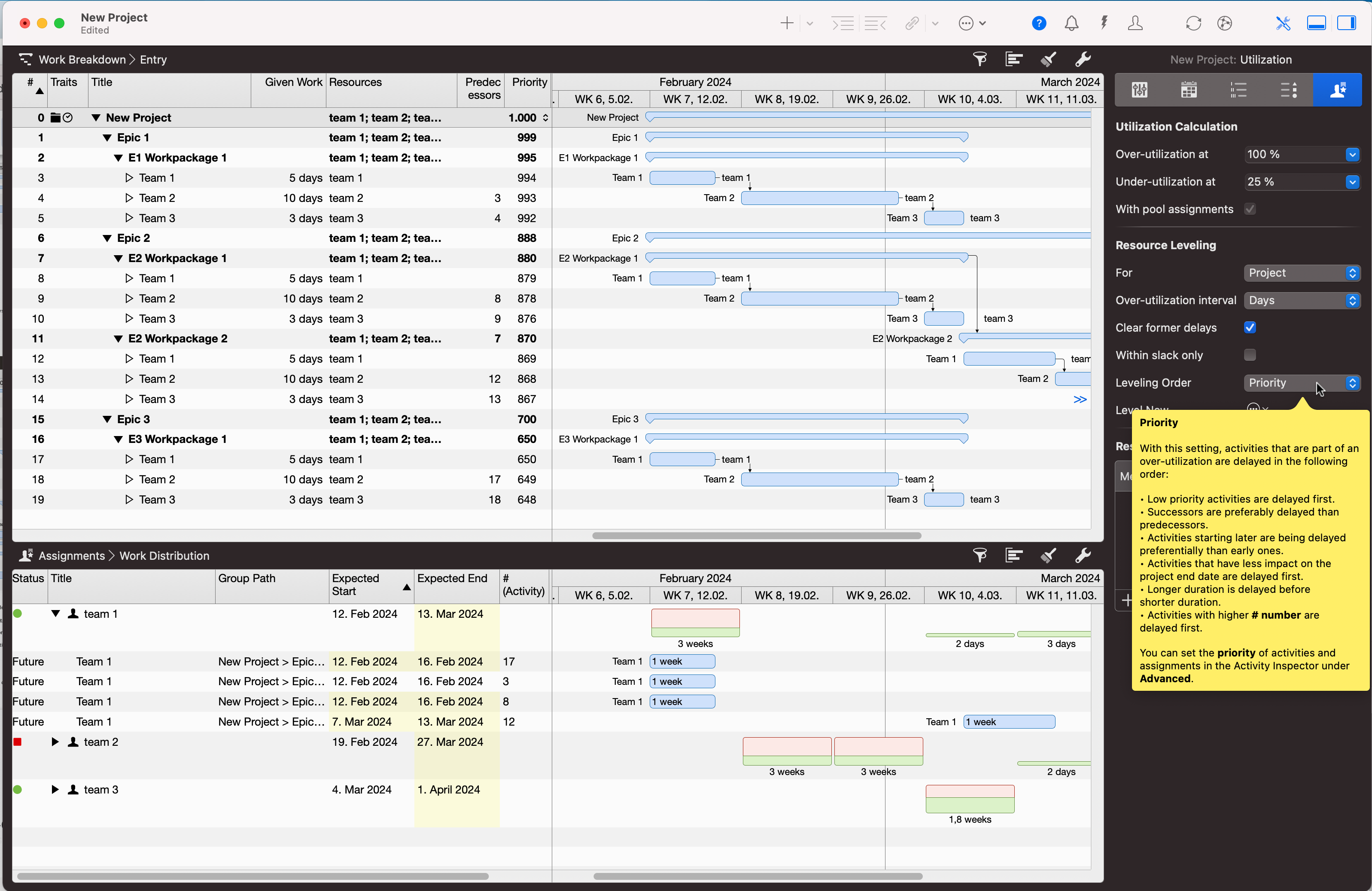The height and width of the screenshot is (891, 1372).
Task: Collapse E2 Workpackage 2 disclosure triangle
Action: click(x=118, y=339)
